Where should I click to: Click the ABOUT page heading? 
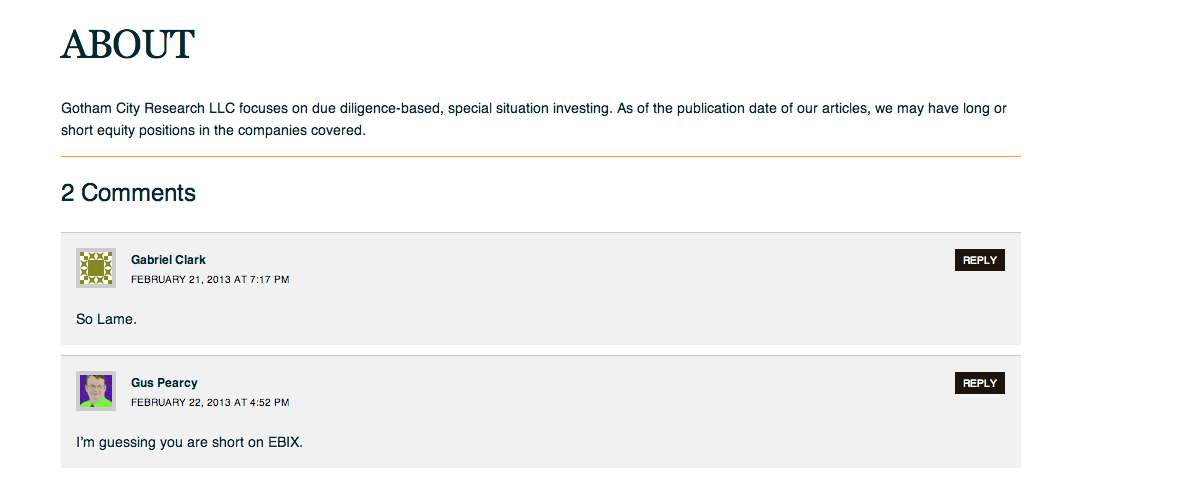pyautogui.click(x=128, y=44)
